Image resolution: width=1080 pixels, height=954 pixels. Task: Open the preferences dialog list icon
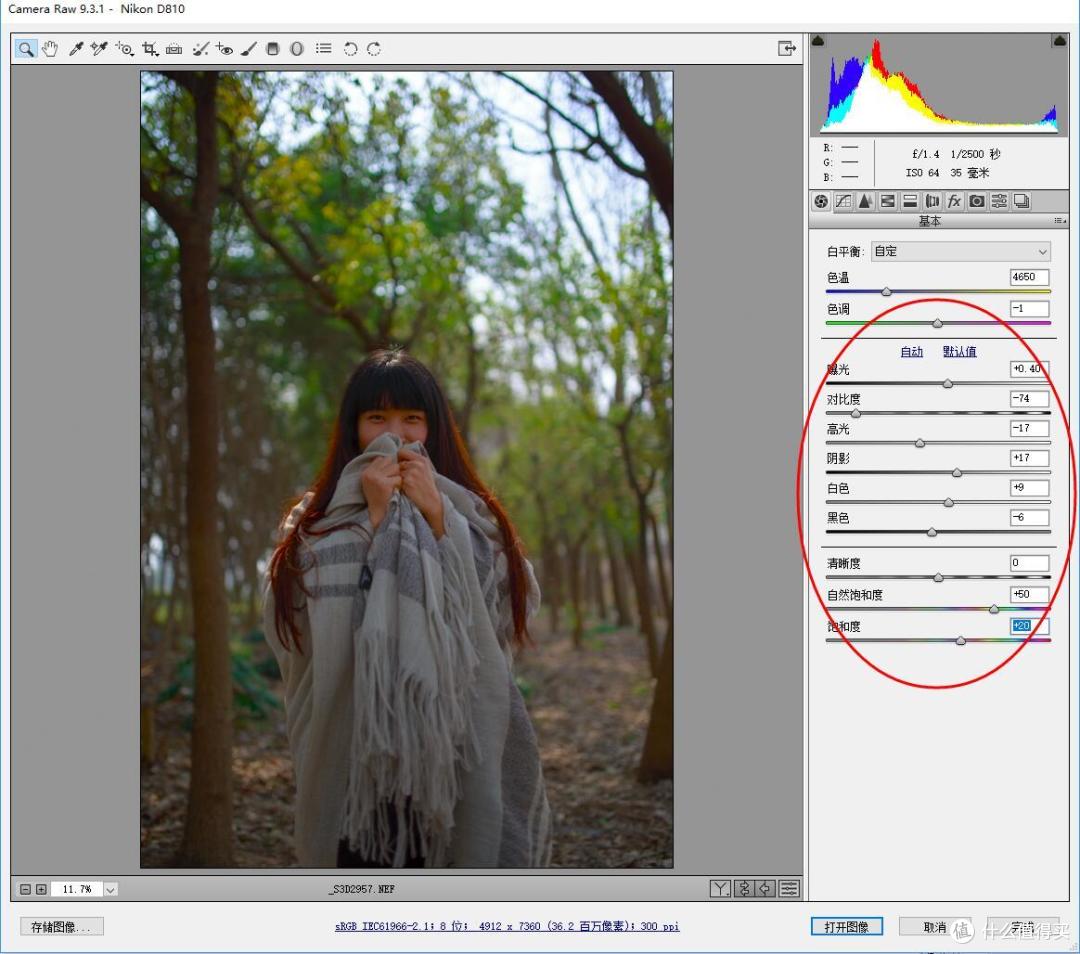tap(324, 48)
